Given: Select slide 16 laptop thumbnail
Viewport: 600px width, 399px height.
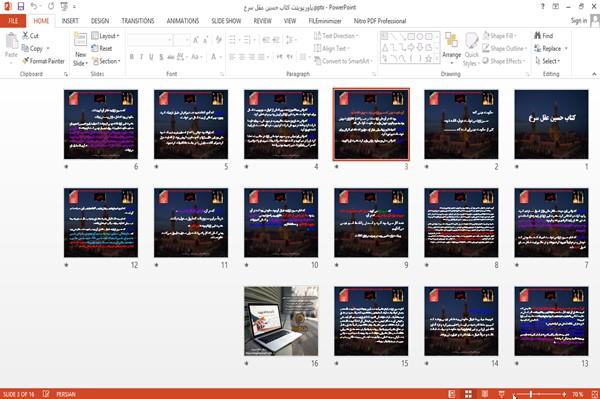Looking at the screenshot, I should point(281,321).
